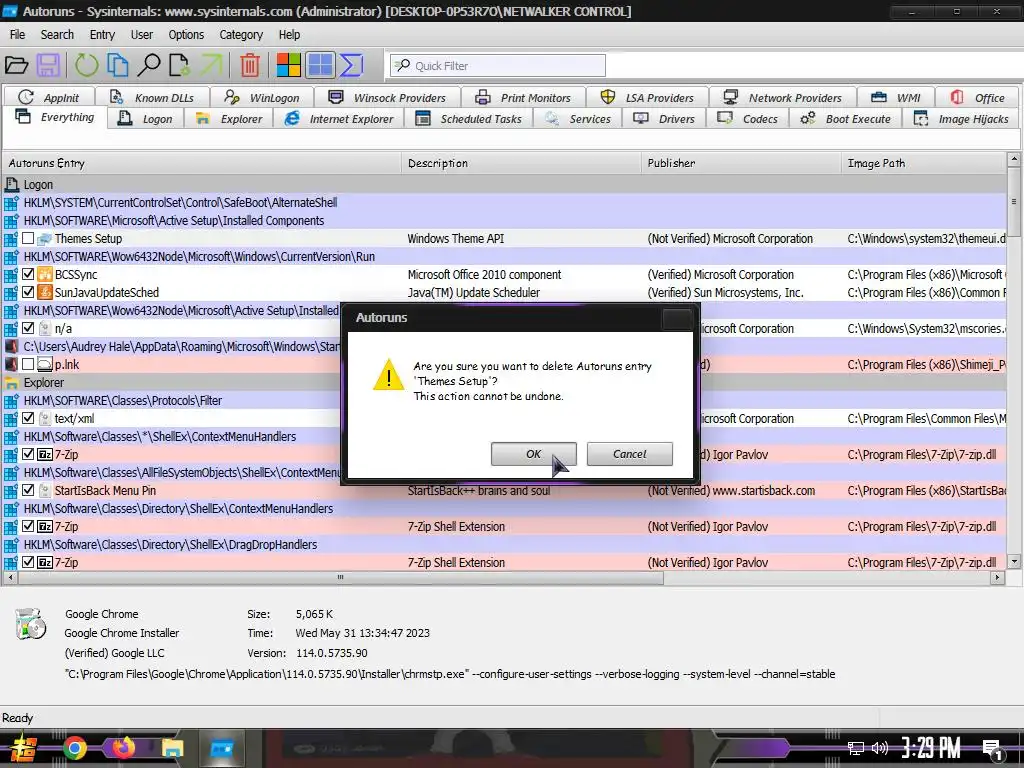Sort by the Image Path column header
Viewport: 1024px width, 768px height.
point(924,163)
